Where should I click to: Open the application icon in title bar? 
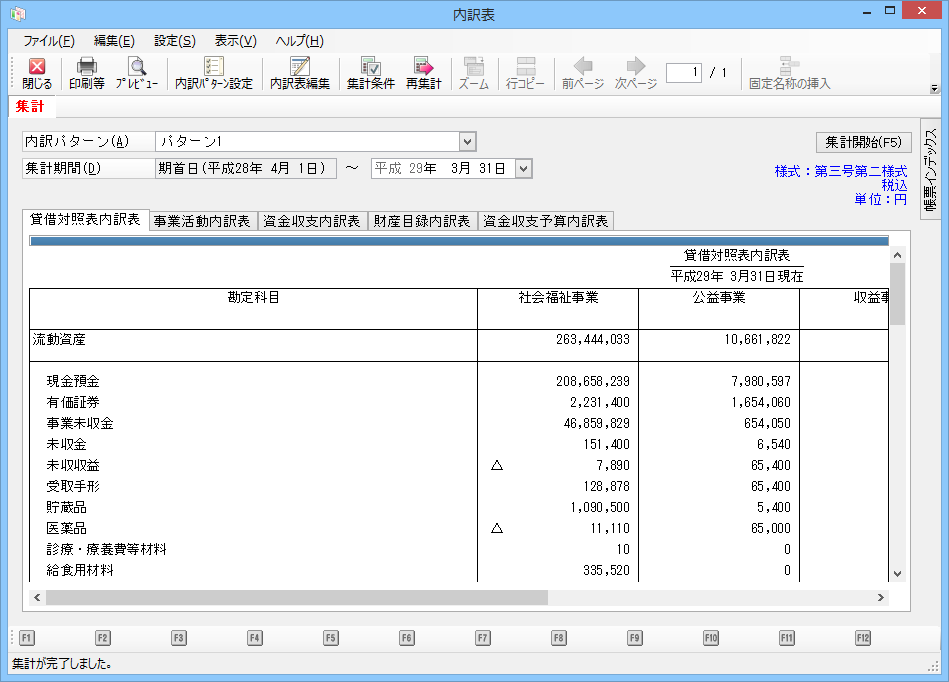(x=17, y=14)
